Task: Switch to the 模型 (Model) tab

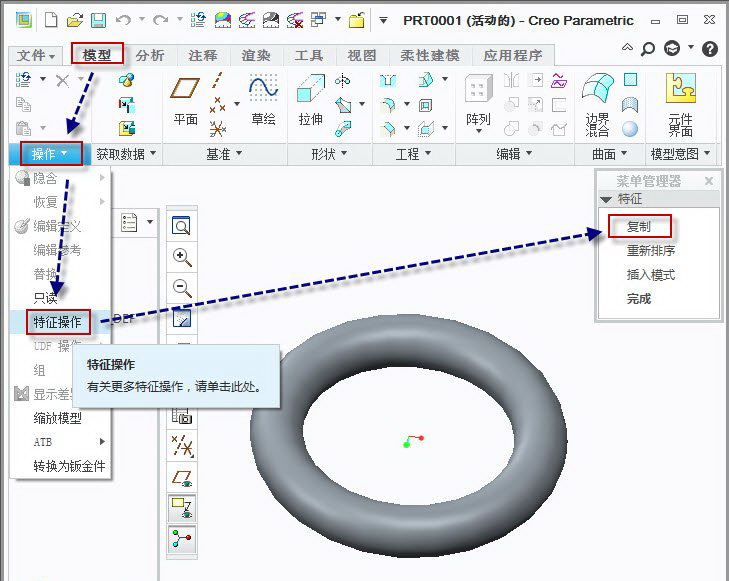Action: 97,55
